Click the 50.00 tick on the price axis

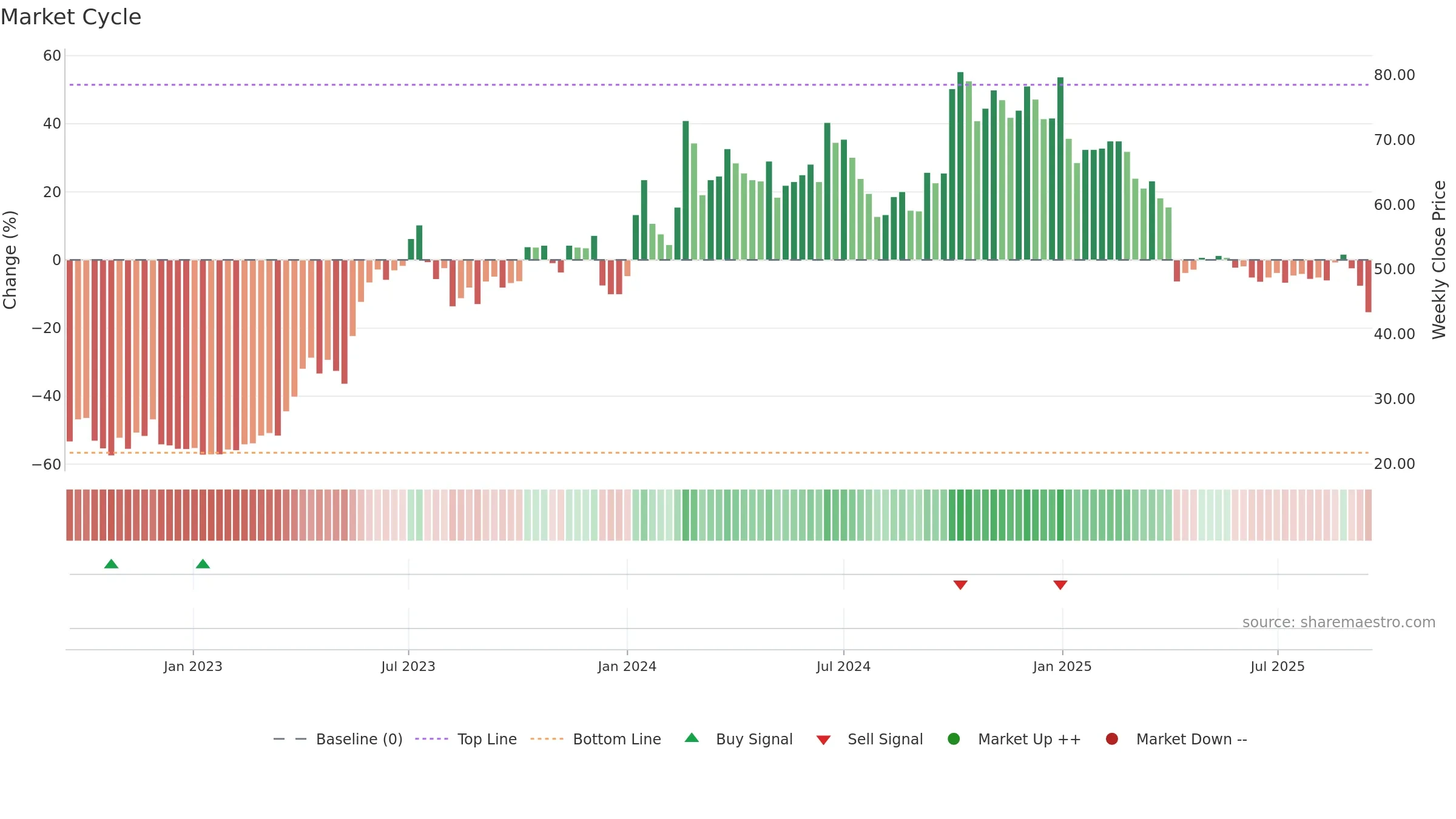coord(1395,269)
